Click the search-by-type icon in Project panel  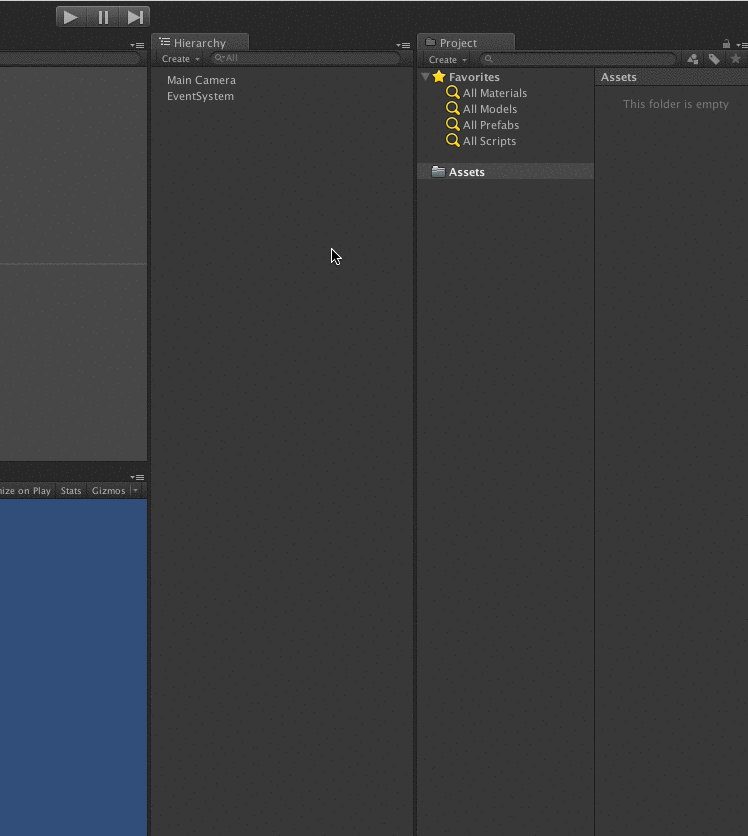[692, 59]
